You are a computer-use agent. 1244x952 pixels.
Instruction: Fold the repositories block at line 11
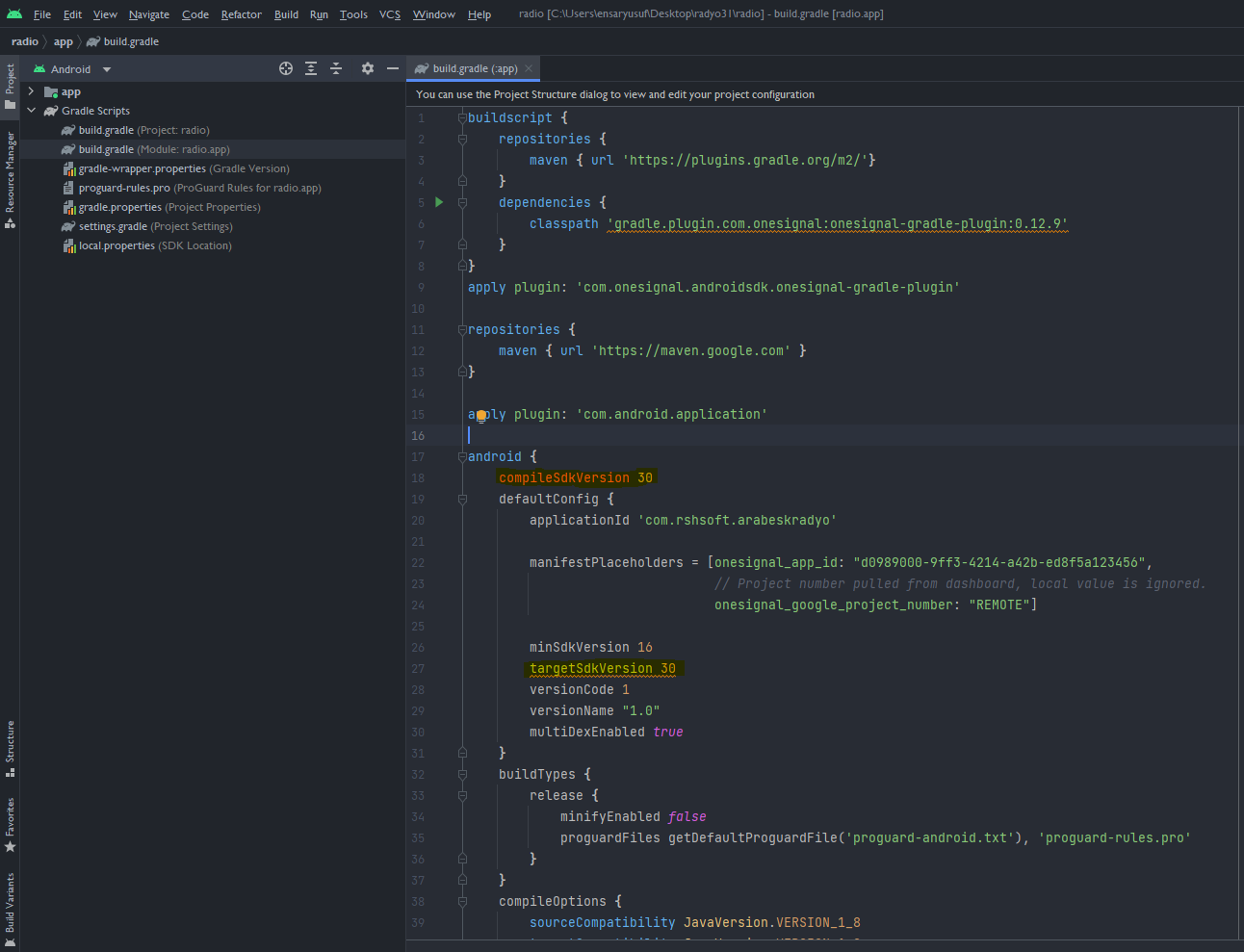462,329
